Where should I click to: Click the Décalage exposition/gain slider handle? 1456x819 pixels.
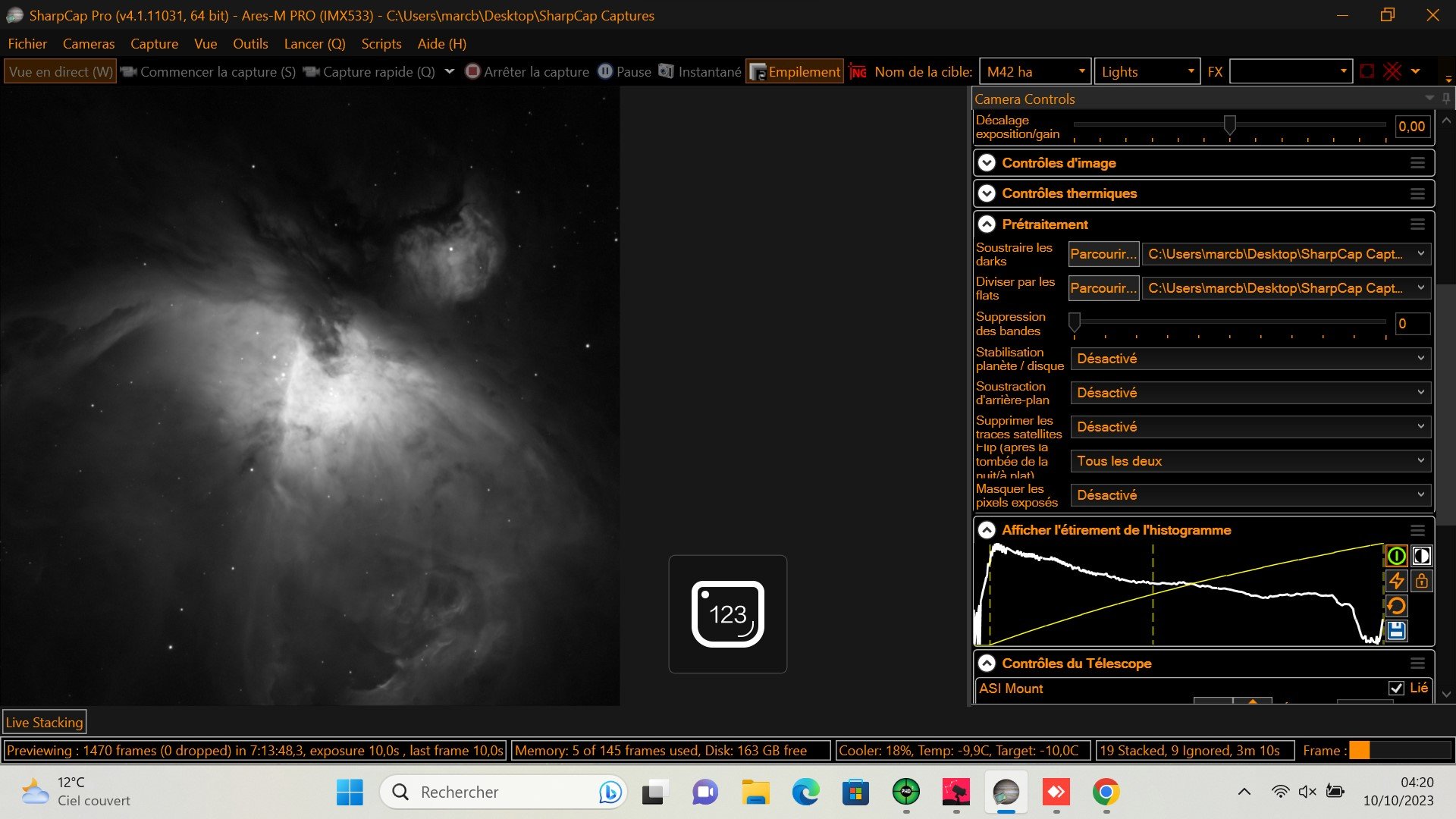[x=1229, y=125]
